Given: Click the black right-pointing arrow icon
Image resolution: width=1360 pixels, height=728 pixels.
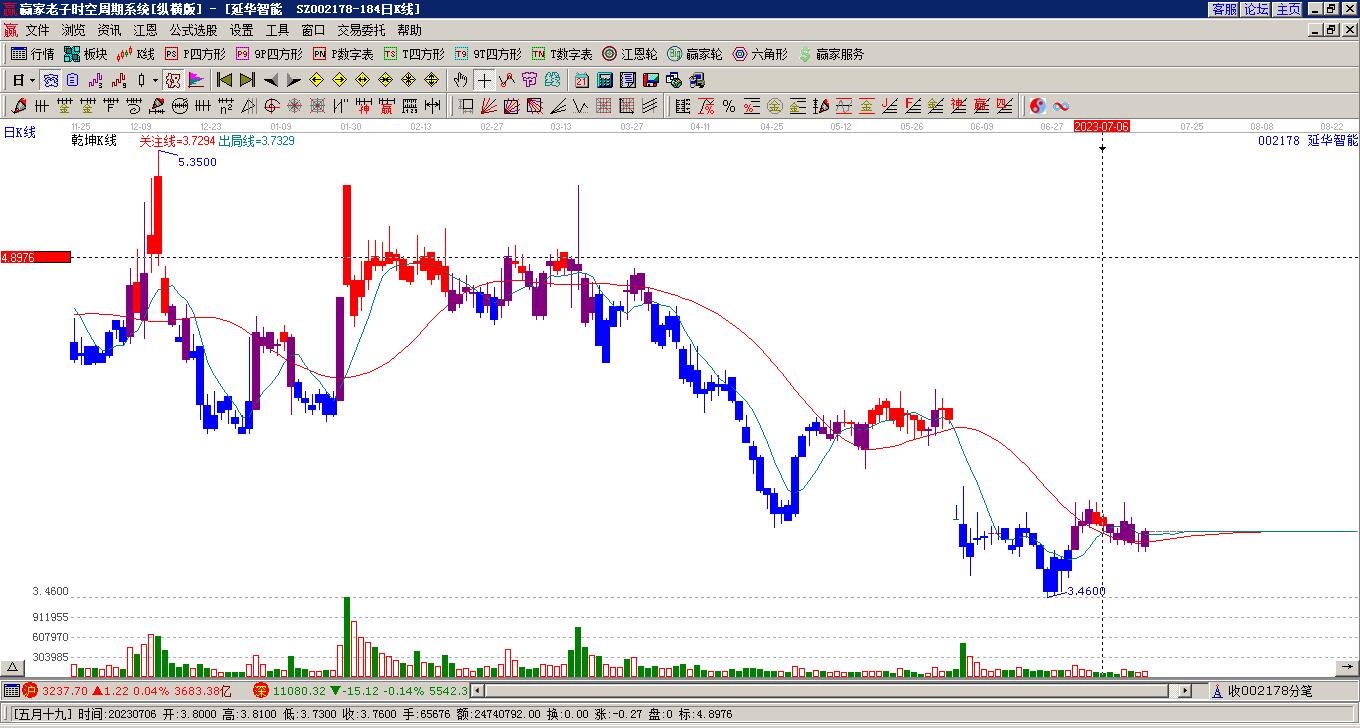Looking at the screenshot, I should pyautogui.click(x=293, y=80).
